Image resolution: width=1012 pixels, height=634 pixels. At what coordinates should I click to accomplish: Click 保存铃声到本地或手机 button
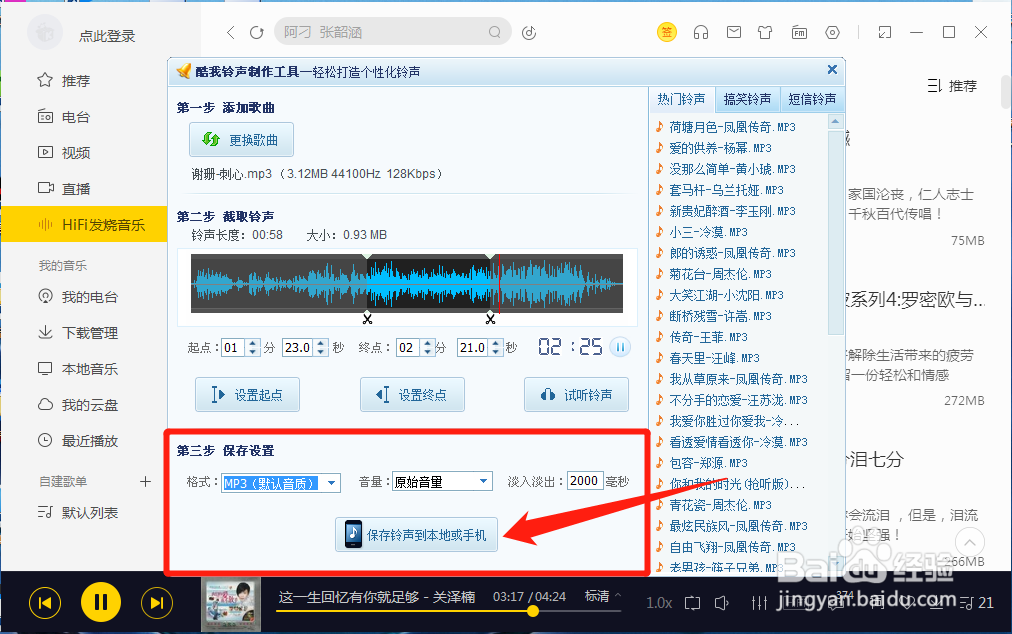tap(416, 535)
